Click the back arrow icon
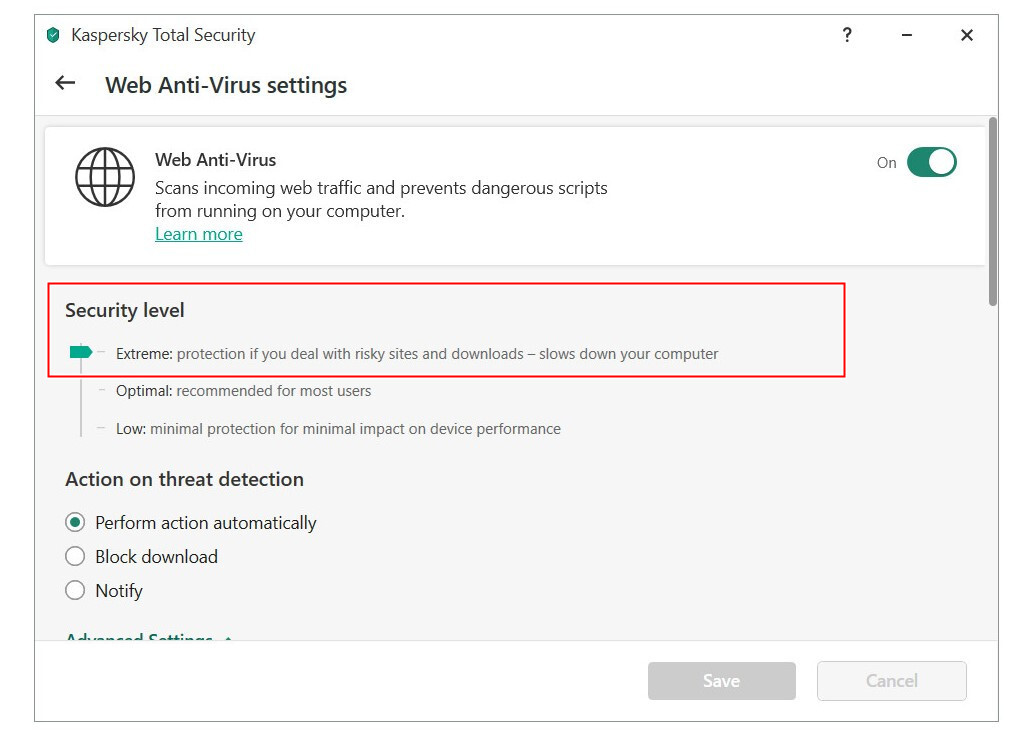This screenshot has height=741, width=1017. (x=65, y=84)
